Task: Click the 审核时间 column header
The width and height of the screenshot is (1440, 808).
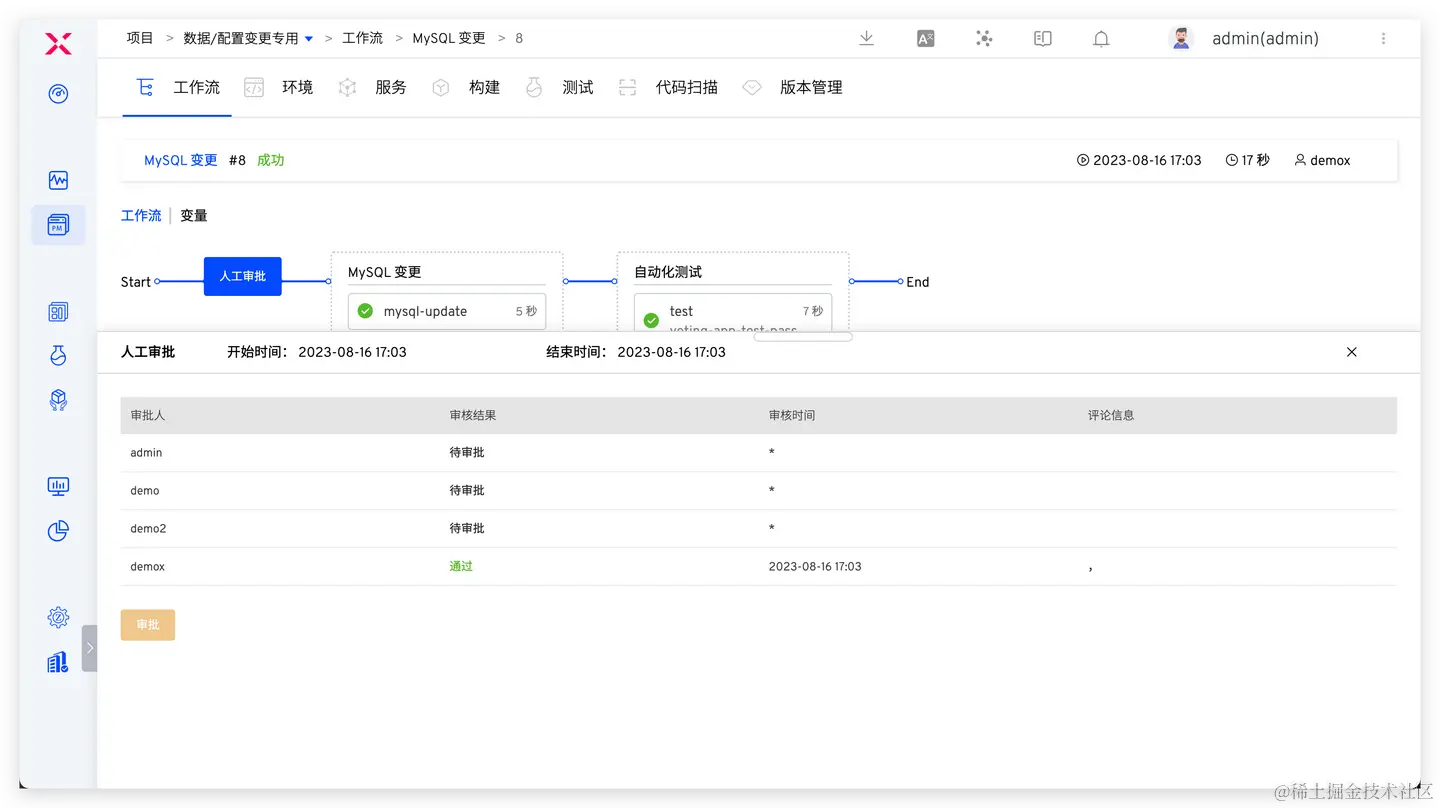Action: (792, 415)
